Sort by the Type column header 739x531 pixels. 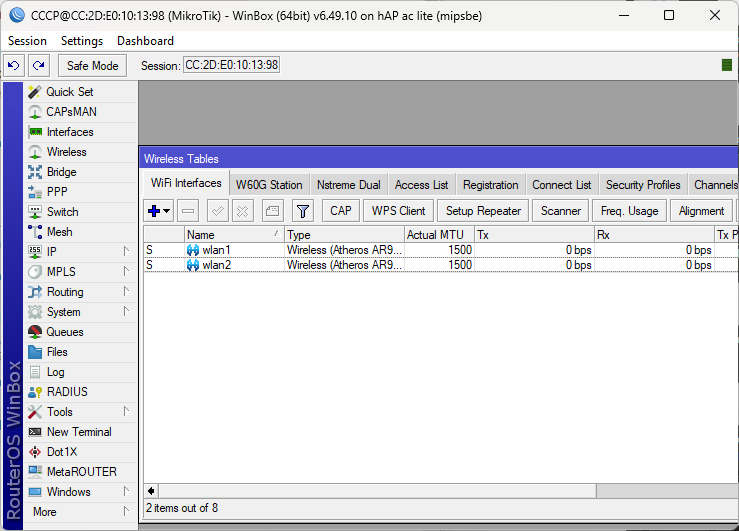tap(345, 235)
